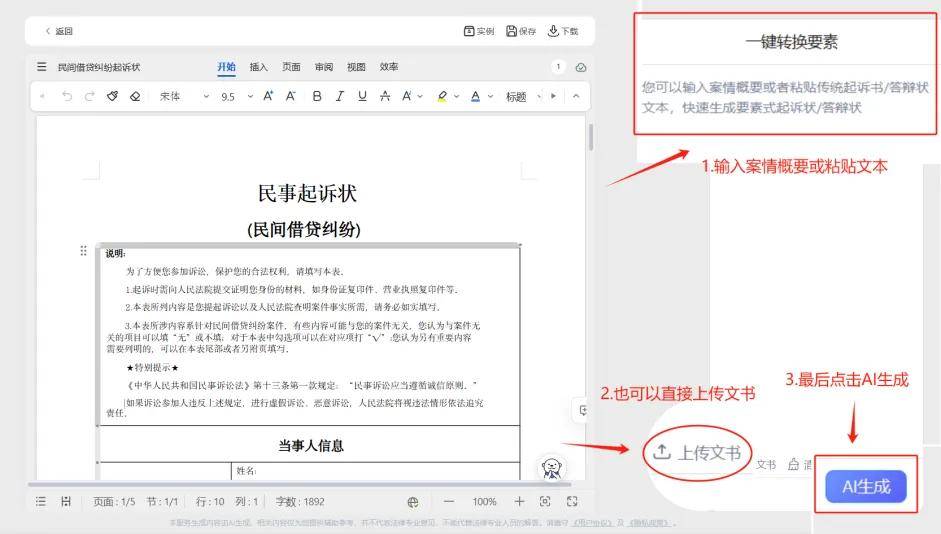Toggle underline formatting
The height and width of the screenshot is (534, 941).
pyautogui.click(x=361, y=97)
